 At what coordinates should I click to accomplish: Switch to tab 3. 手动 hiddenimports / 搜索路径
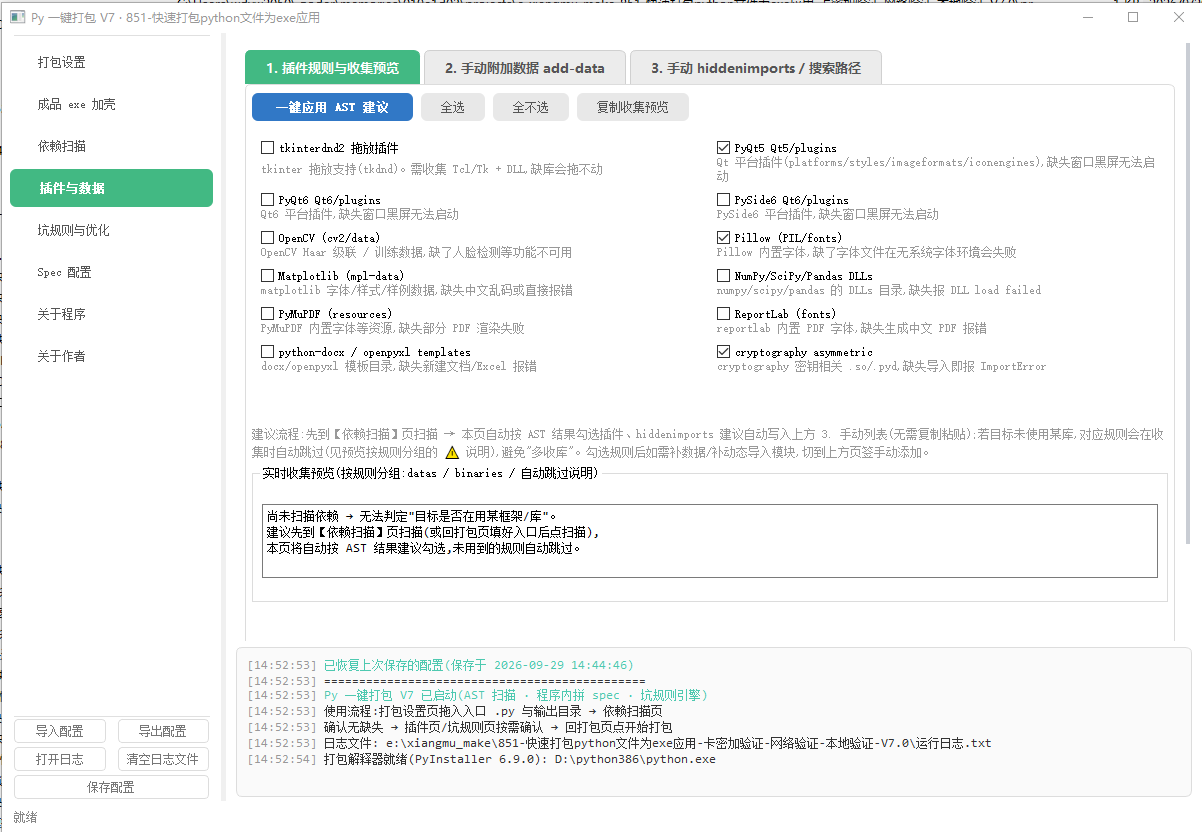[x=756, y=68]
